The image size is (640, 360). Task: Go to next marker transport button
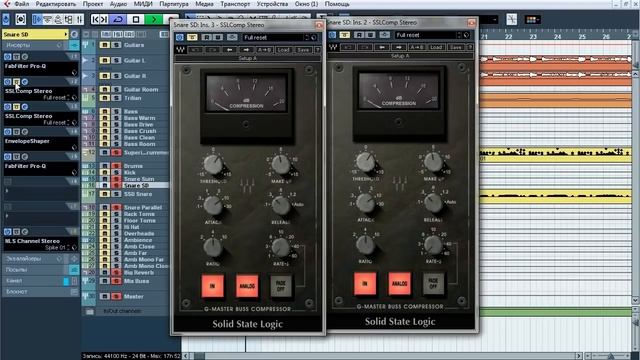[104, 19]
